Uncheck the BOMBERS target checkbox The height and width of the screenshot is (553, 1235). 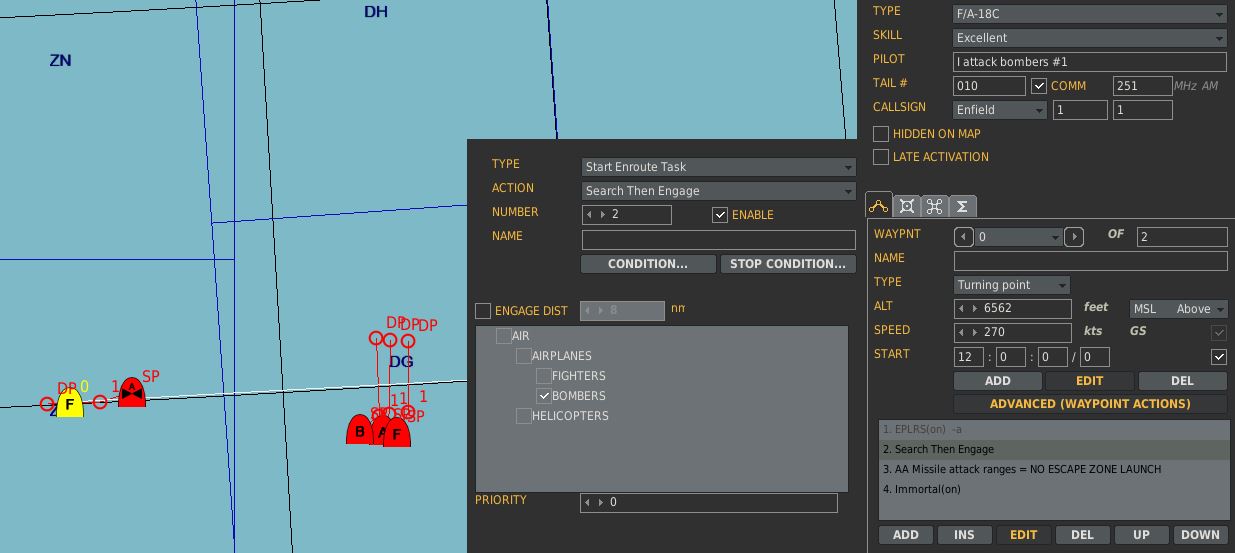tap(544, 396)
